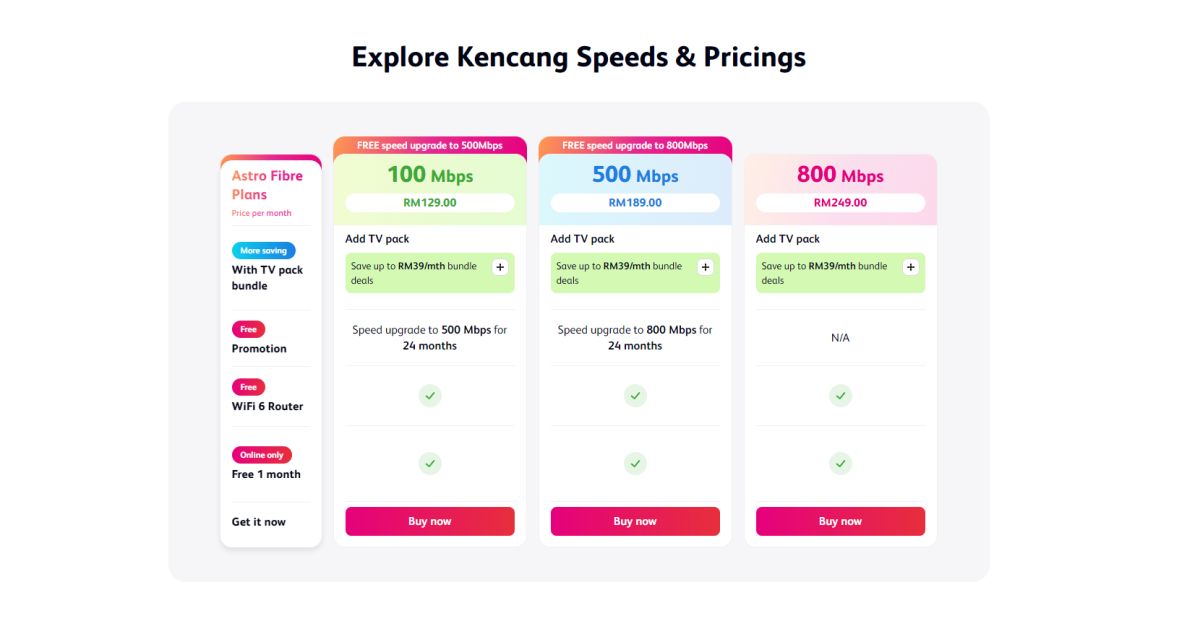Click Free 1 month checkmark for 500 Mbps

[x=635, y=464]
